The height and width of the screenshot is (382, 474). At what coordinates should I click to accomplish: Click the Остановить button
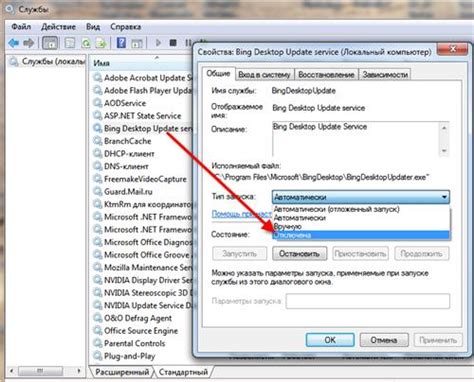point(299,254)
